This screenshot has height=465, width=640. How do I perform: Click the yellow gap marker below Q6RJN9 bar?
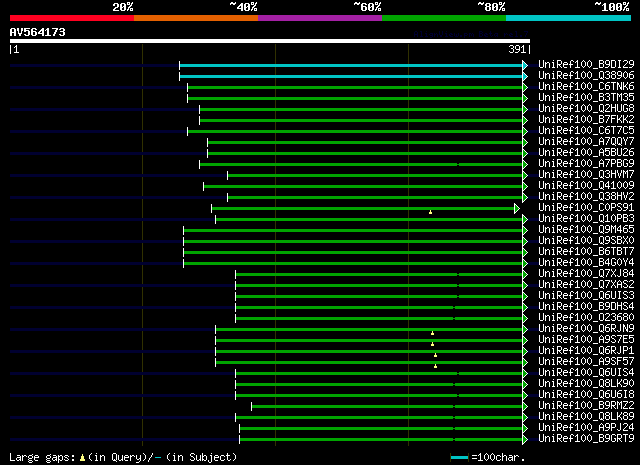[432, 333]
